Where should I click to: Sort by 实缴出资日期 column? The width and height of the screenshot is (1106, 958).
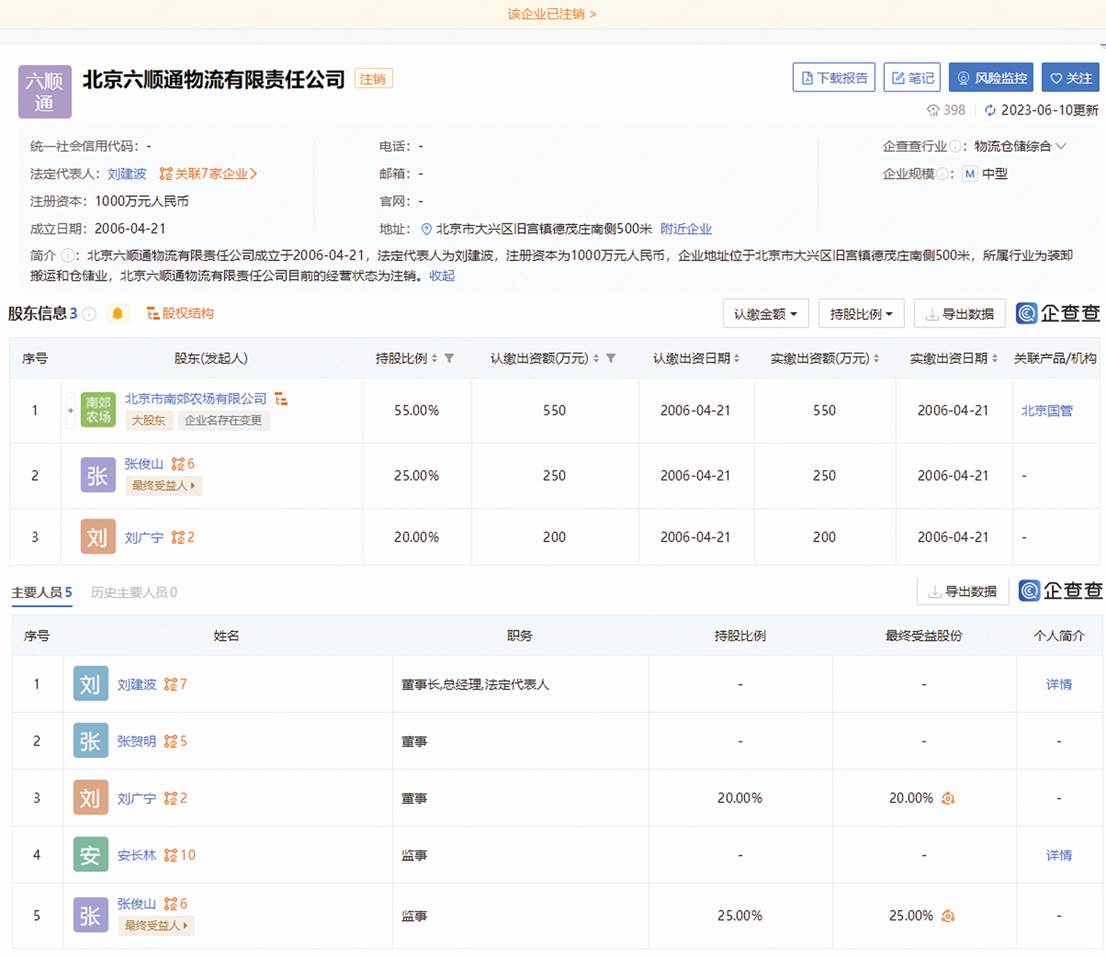[995, 358]
